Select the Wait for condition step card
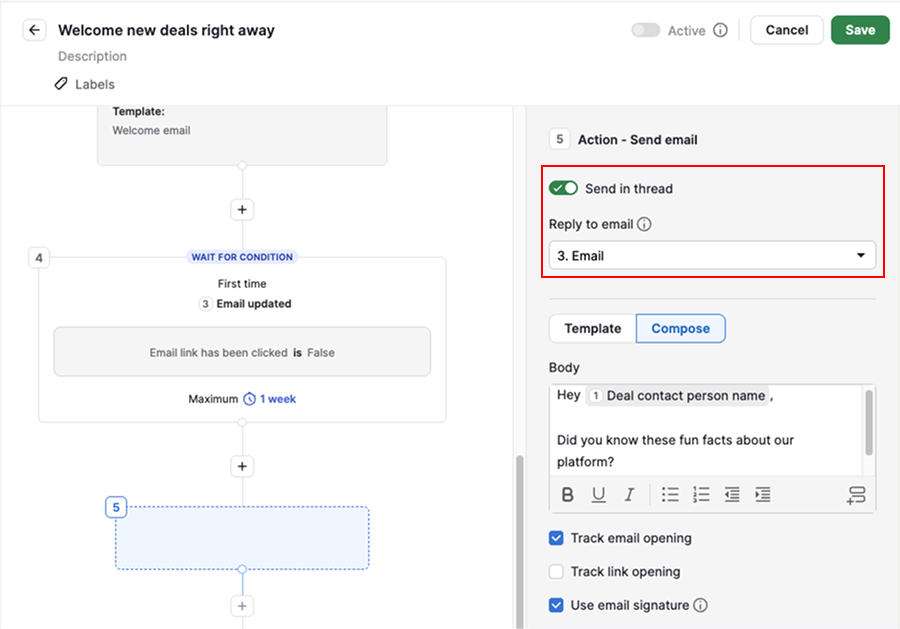Screen dimensions: 900x629 point(242,340)
